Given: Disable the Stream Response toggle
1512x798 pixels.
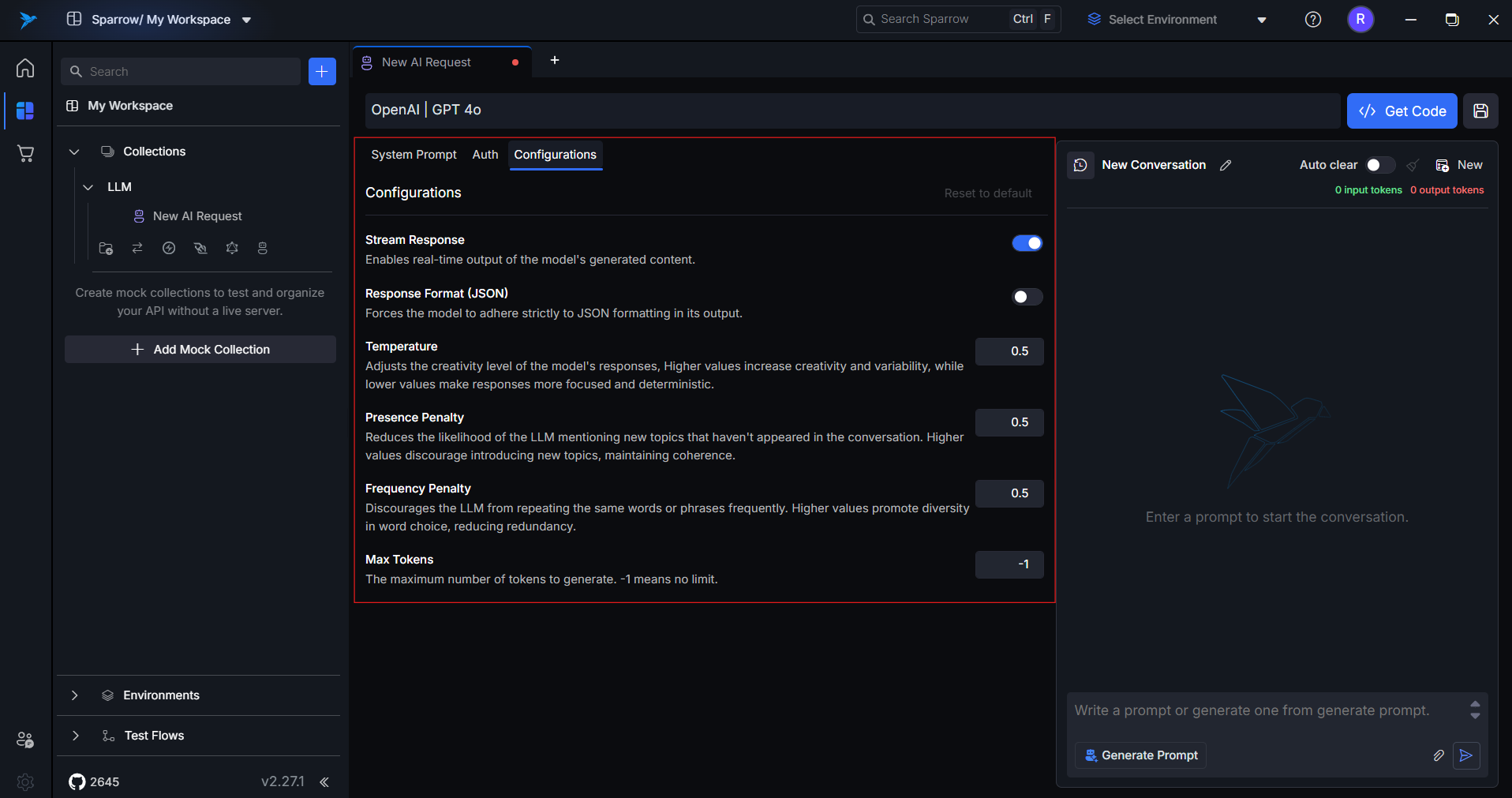Looking at the screenshot, I should point(1027,243).
